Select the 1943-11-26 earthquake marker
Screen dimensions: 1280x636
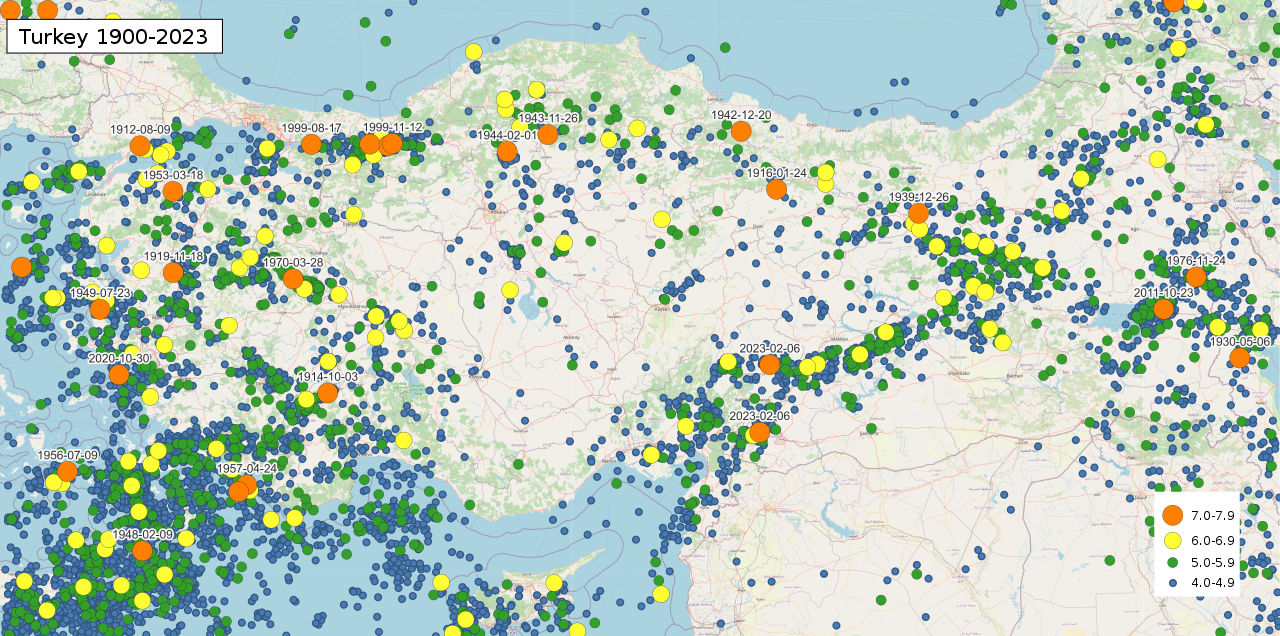pos(547,134)
